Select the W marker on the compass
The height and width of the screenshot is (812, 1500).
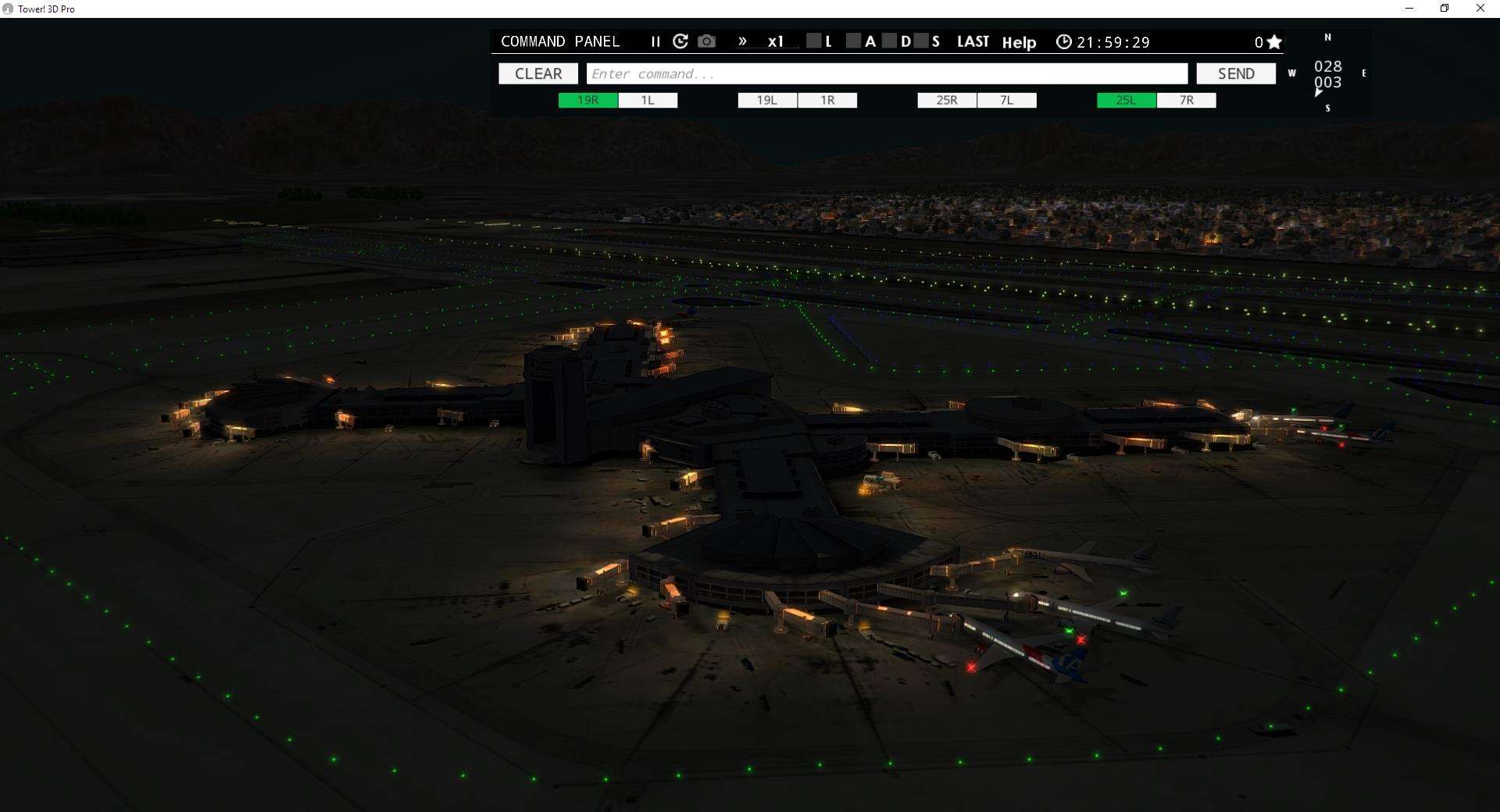click(x=1293, y=73)
